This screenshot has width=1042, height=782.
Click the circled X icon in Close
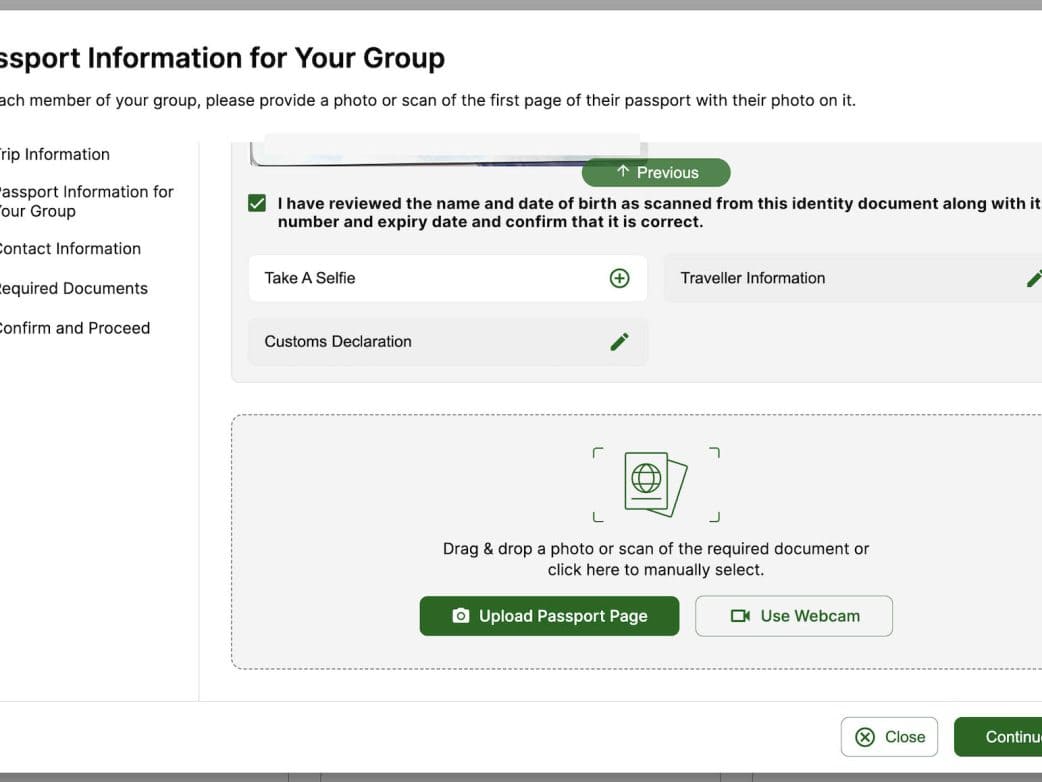pos(865,737)
